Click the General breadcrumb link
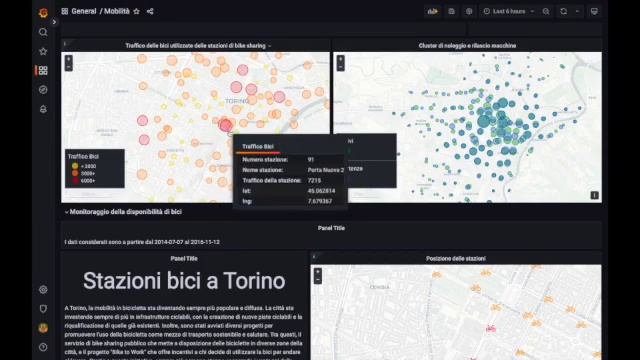 click(84, 11)
